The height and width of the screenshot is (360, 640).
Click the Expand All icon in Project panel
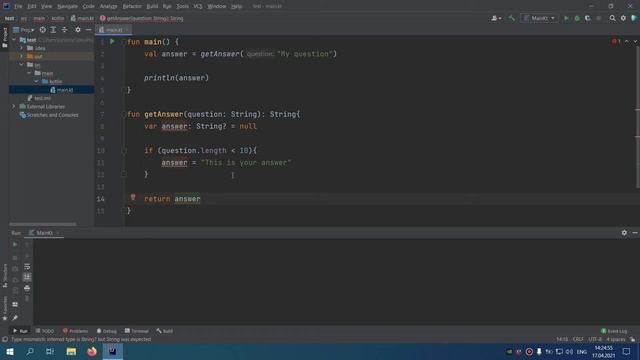tap(53, 30)
